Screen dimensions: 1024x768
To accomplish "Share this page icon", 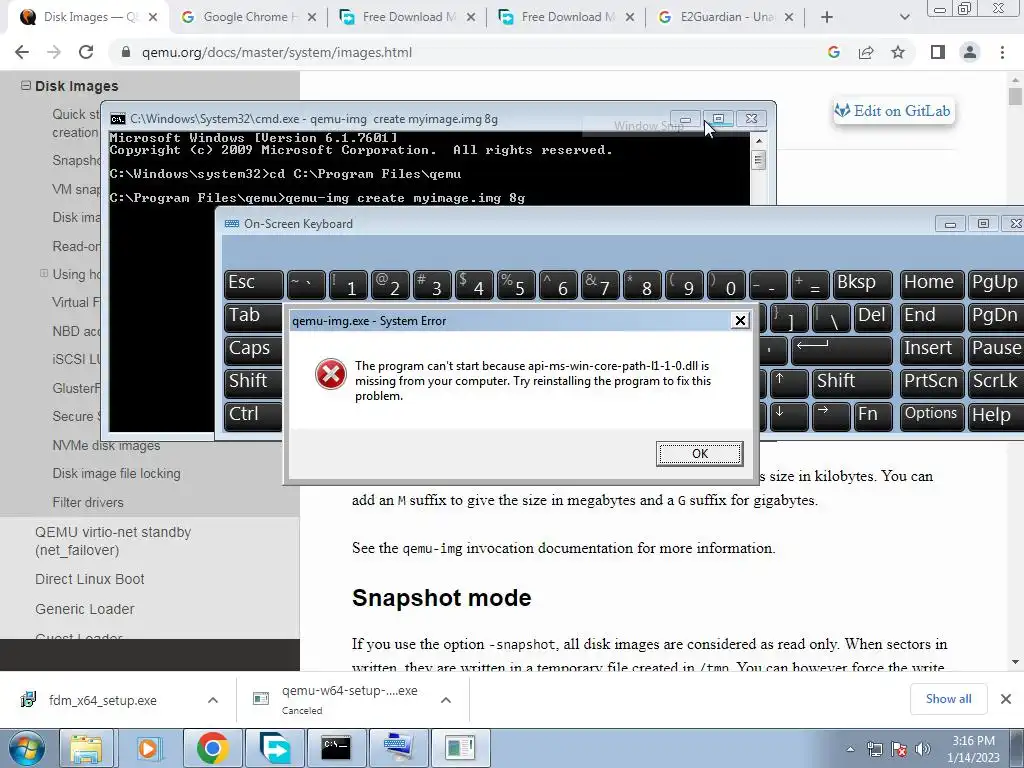I will point(866,52).
